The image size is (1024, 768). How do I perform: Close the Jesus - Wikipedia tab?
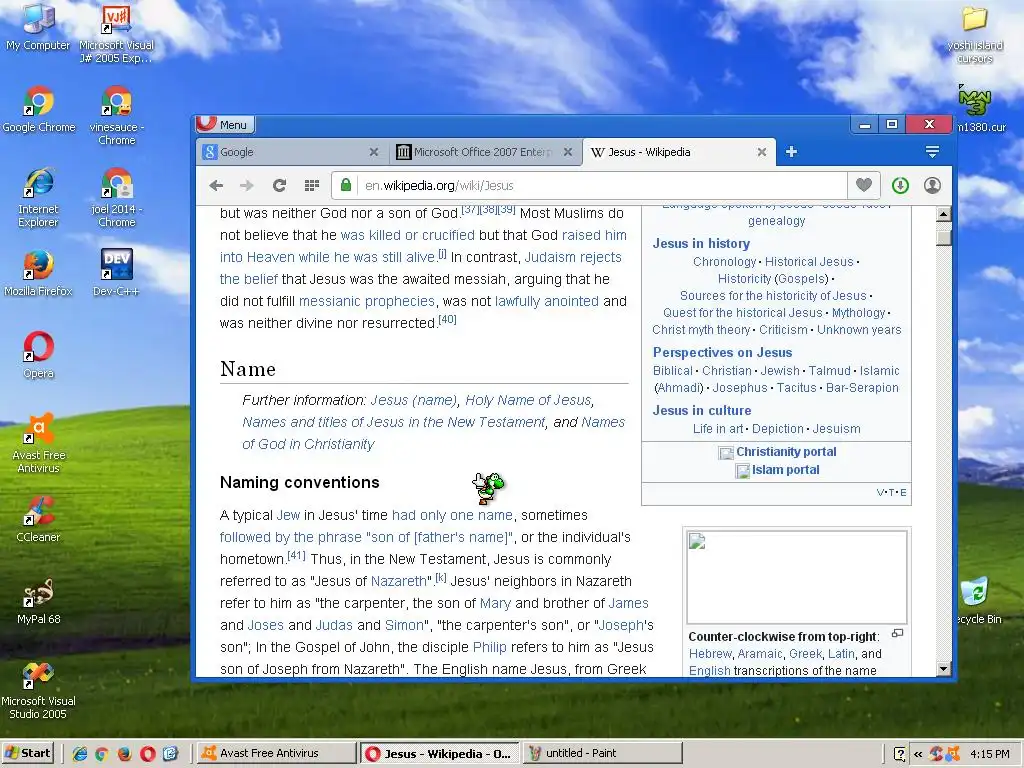761,152
